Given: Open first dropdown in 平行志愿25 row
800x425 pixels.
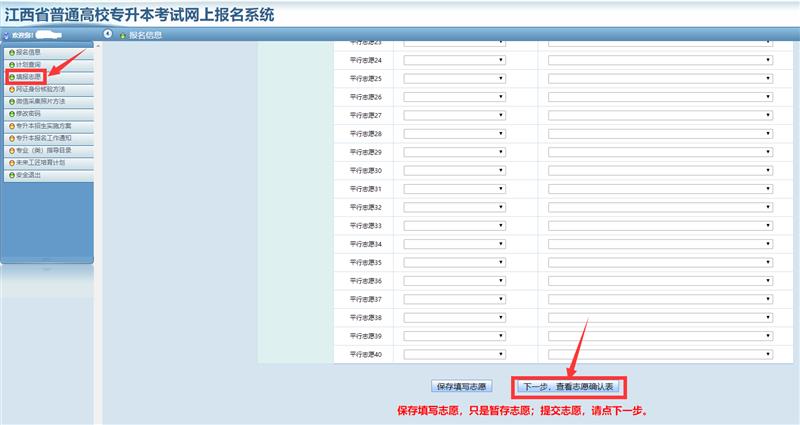Looking at the screenshot, I should click(455, 79).
